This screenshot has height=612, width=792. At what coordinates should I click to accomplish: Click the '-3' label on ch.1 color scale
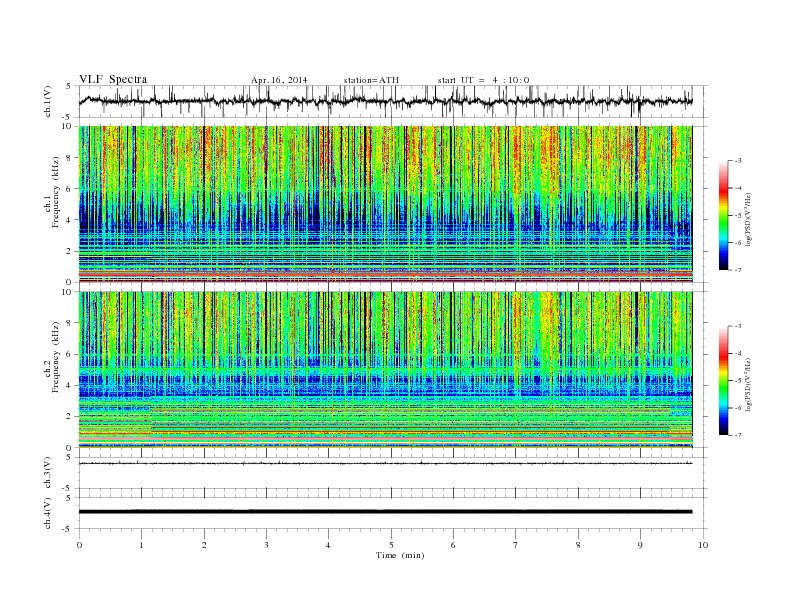click(x=738, y=161)
